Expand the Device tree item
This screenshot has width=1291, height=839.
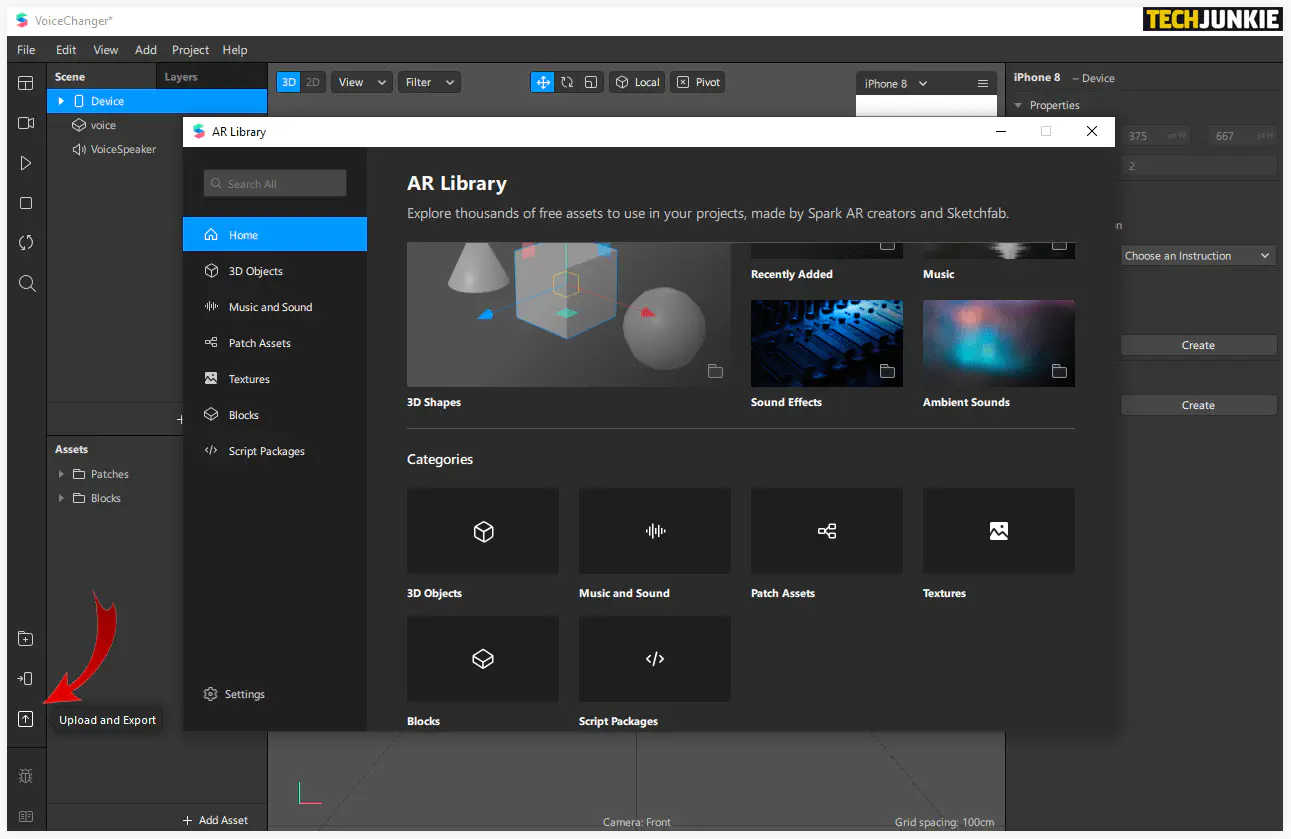[x=61, y=101]
